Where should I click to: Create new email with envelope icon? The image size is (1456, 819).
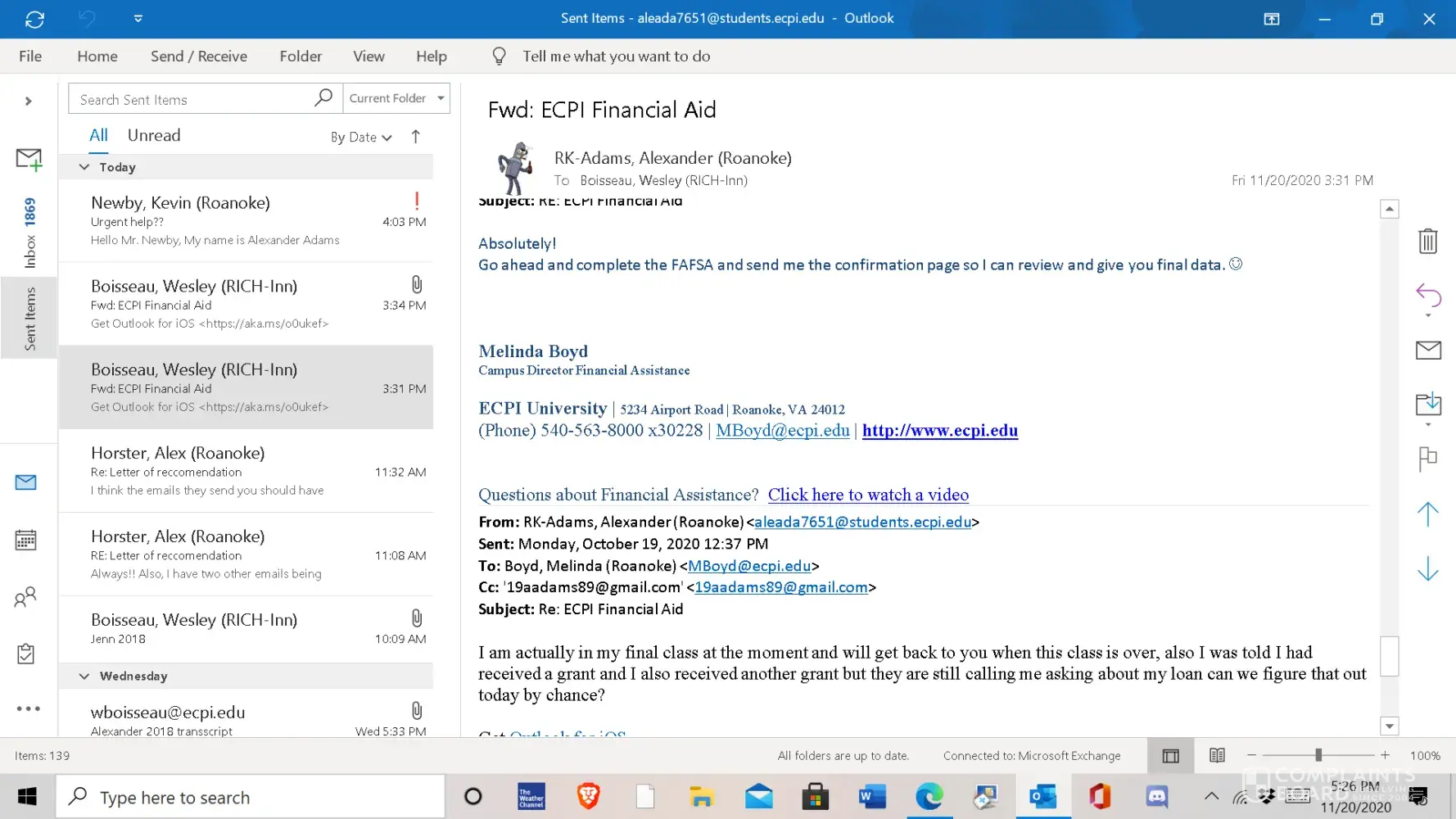tap(29, 159)
